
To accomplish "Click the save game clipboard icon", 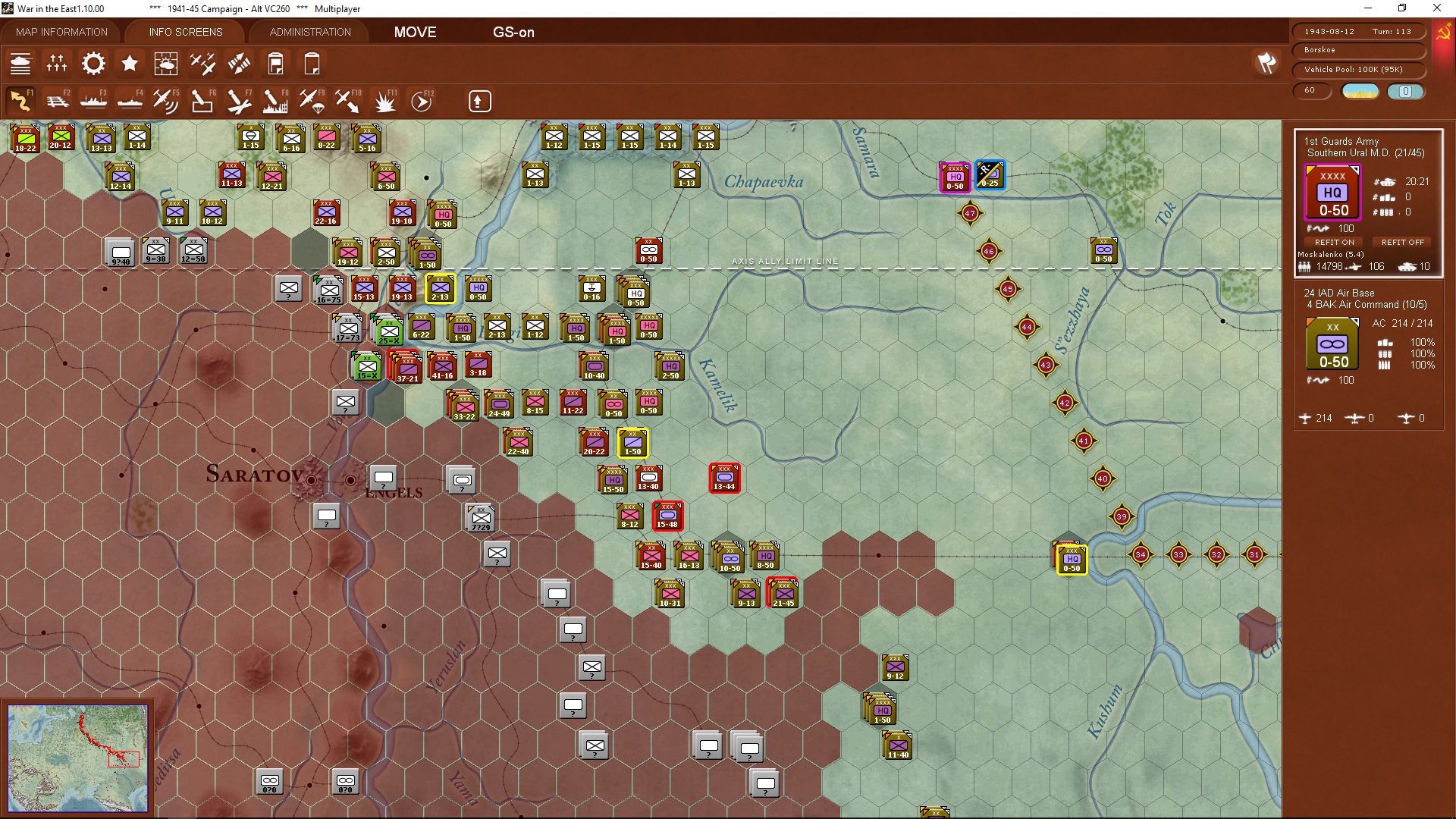I will coord(275,64).
